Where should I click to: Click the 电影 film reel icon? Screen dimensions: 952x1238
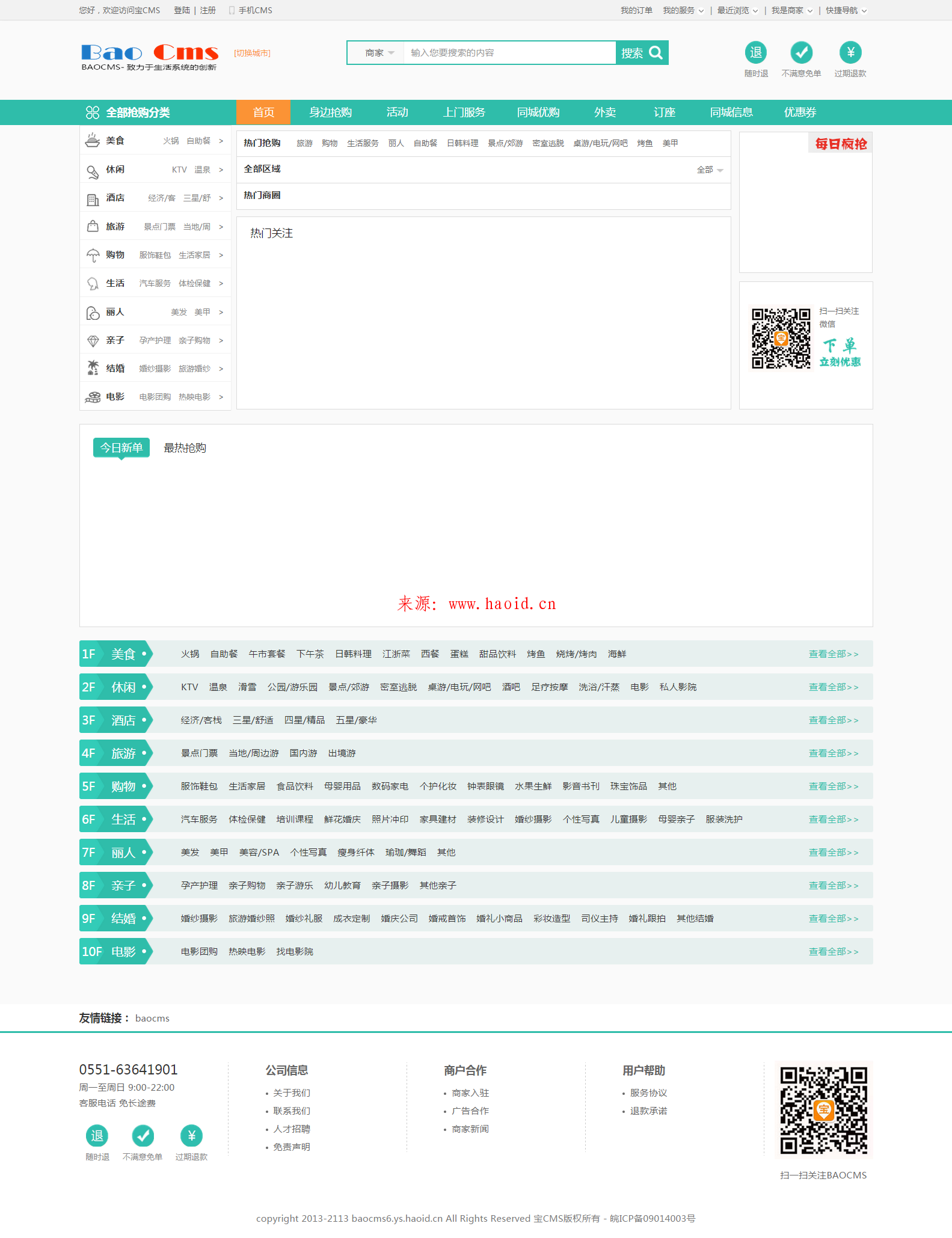(x=93, y=397)
